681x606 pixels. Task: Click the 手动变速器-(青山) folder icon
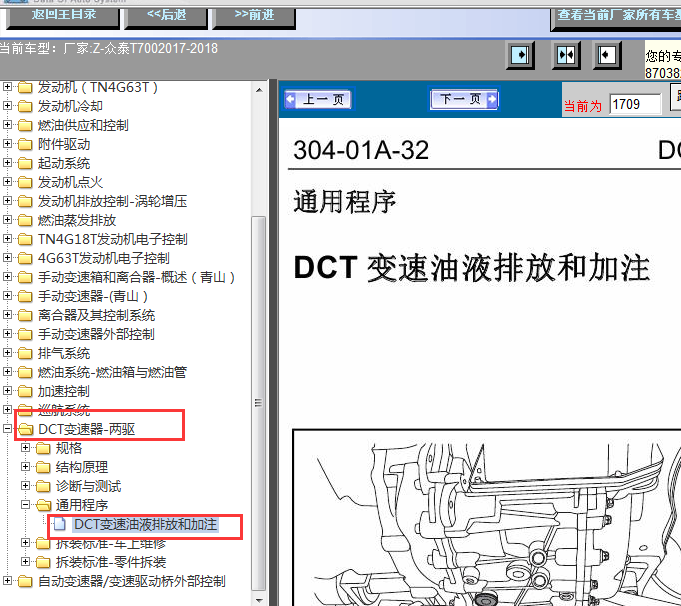click(25, 296)
